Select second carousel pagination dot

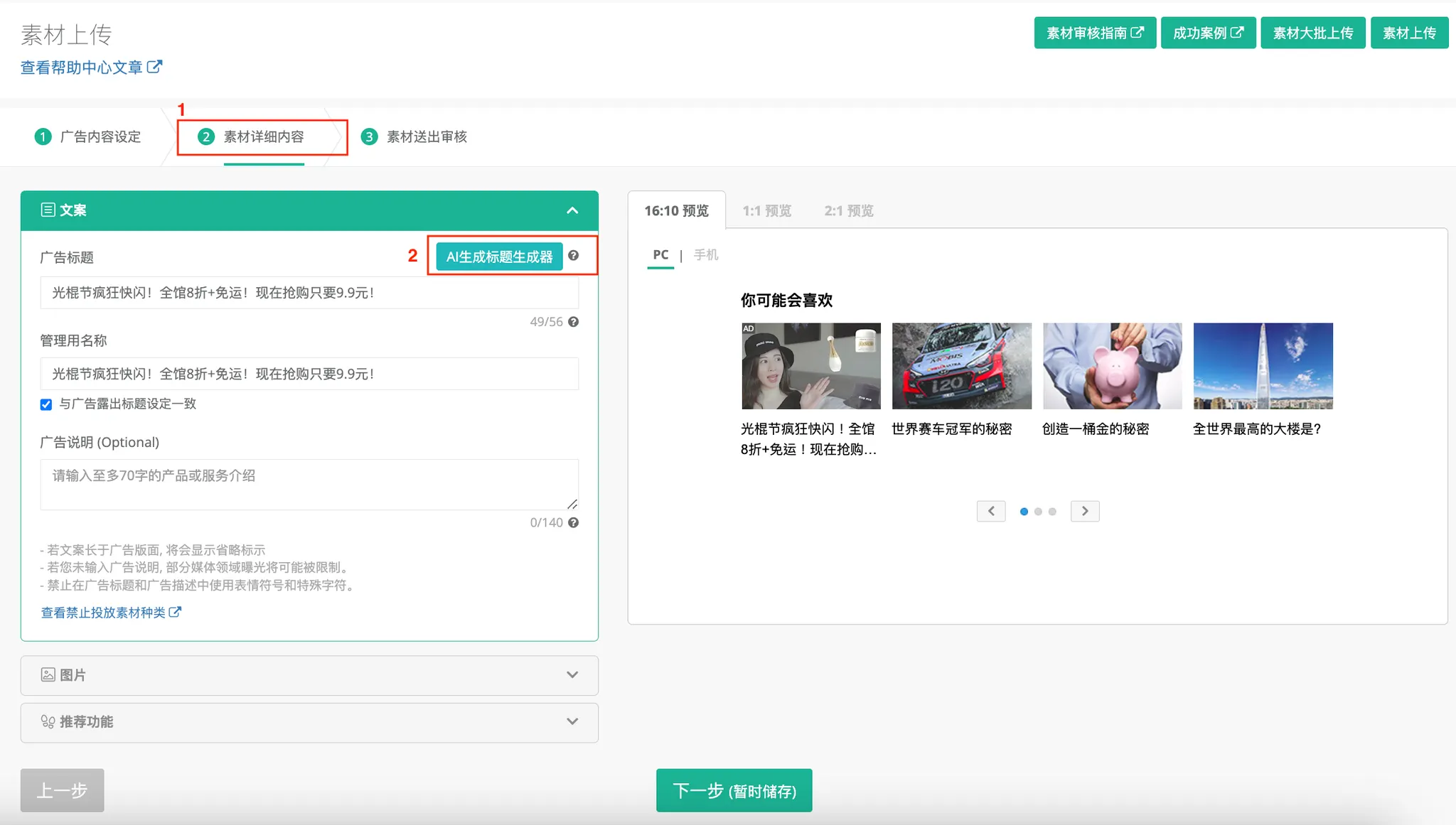pos(1038,512)
